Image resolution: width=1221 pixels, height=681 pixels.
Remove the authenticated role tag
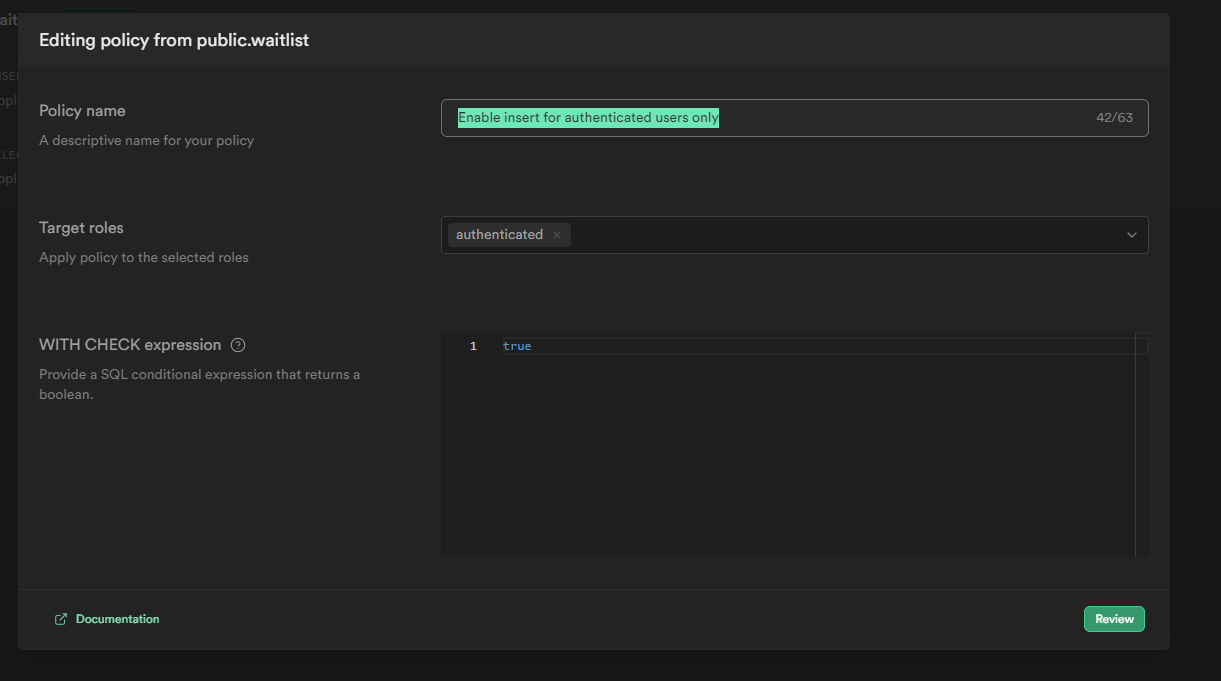pyautogui.click(x=557, y=235)
